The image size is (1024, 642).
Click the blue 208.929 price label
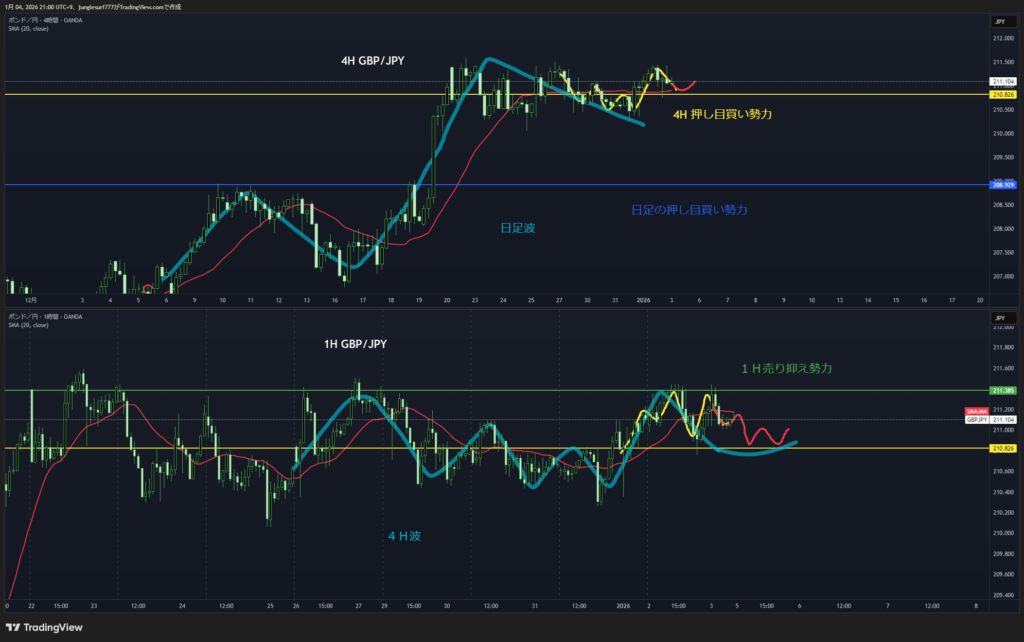tap(1002, 185)
